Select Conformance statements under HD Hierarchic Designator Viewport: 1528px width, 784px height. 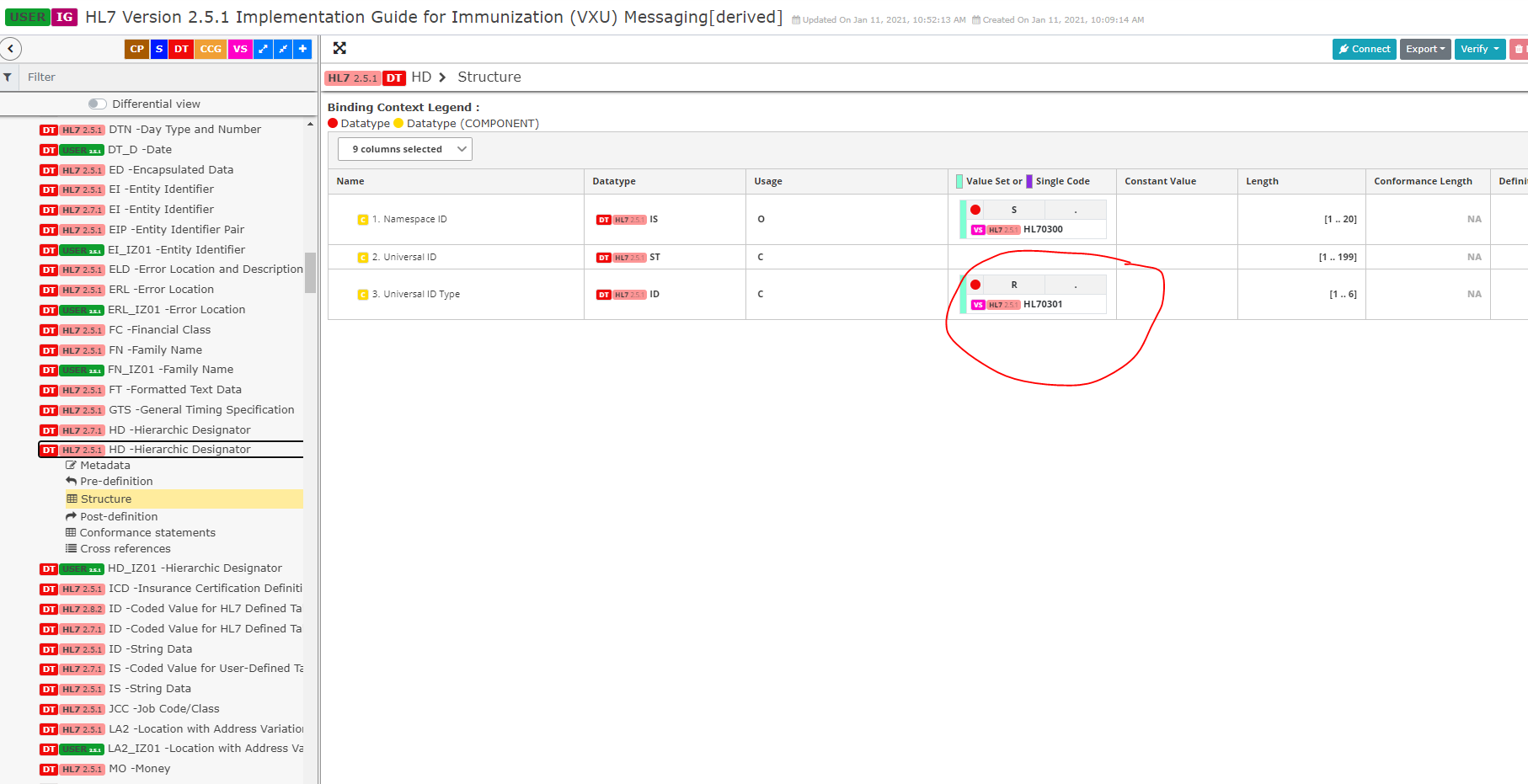click(147, 532)
